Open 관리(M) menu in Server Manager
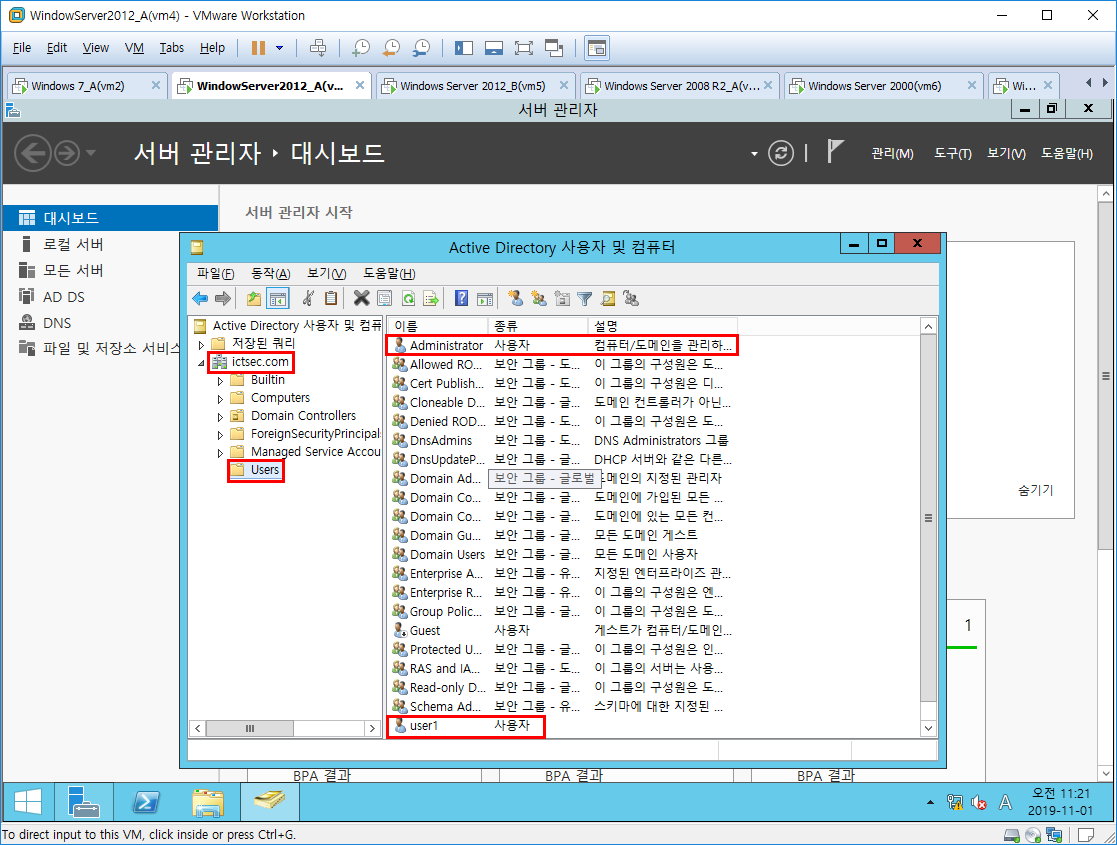The width and height of the screenshot is (1117, 845). coord(893,153)
